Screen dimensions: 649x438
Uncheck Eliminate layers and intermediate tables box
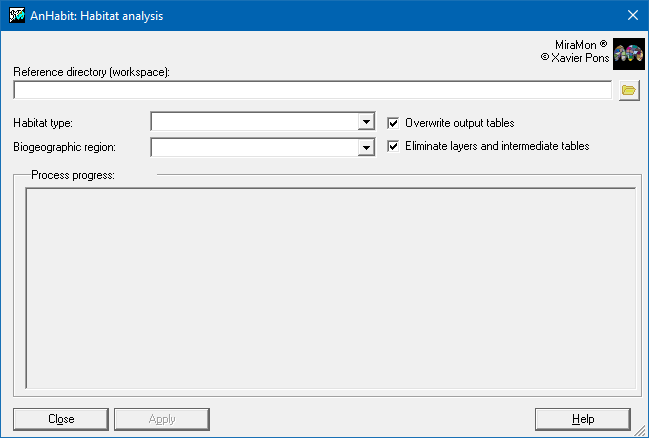pos(394,146)
